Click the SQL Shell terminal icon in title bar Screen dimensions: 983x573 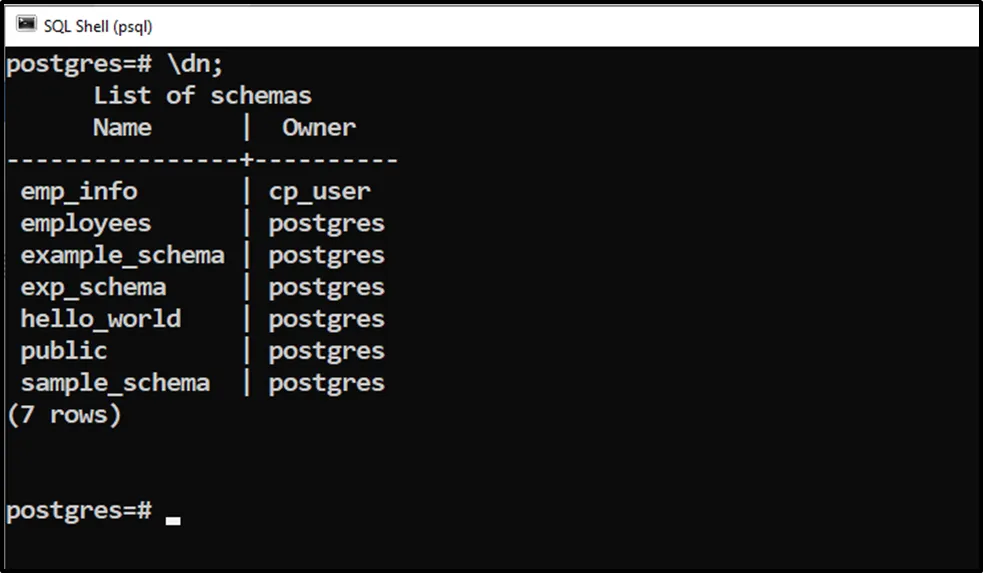[x=27, y=25]
